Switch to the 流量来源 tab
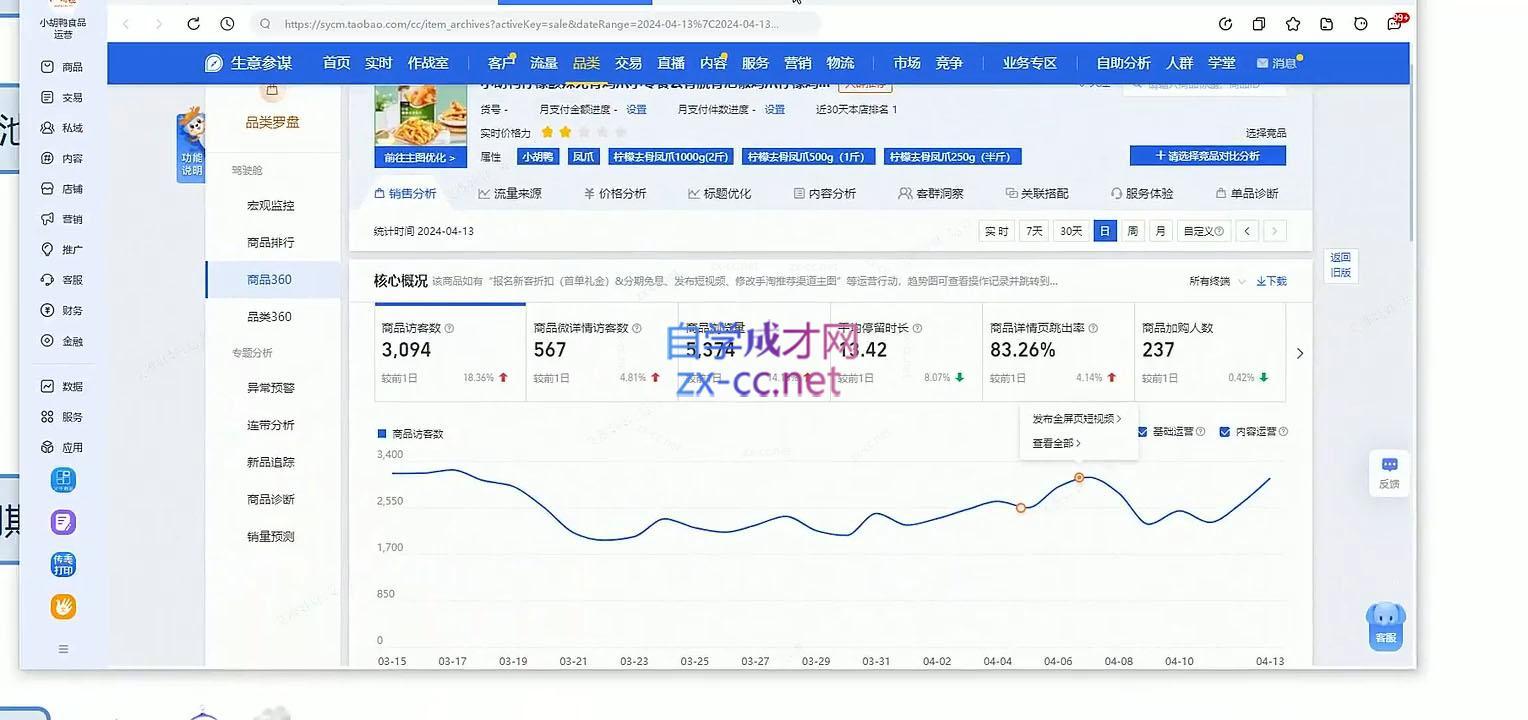 512,193
